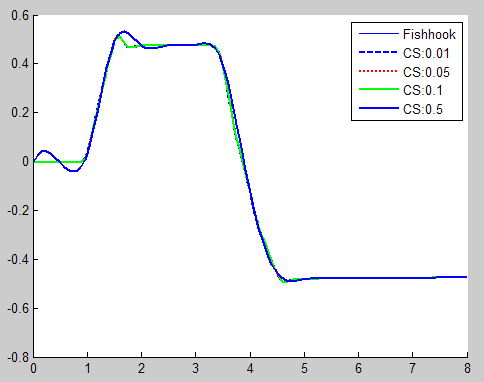Click the Fishhook legend label
Screen dimensions: 484x382
coord(429,34)
